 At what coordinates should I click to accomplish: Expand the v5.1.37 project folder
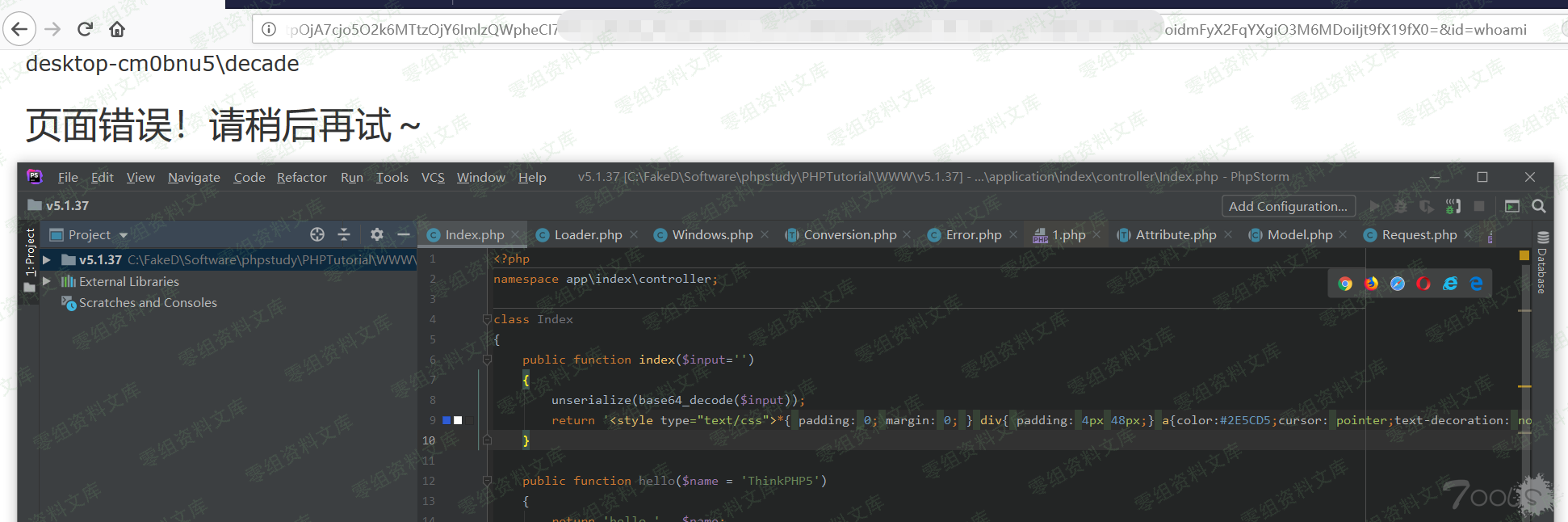click(47, 260)
